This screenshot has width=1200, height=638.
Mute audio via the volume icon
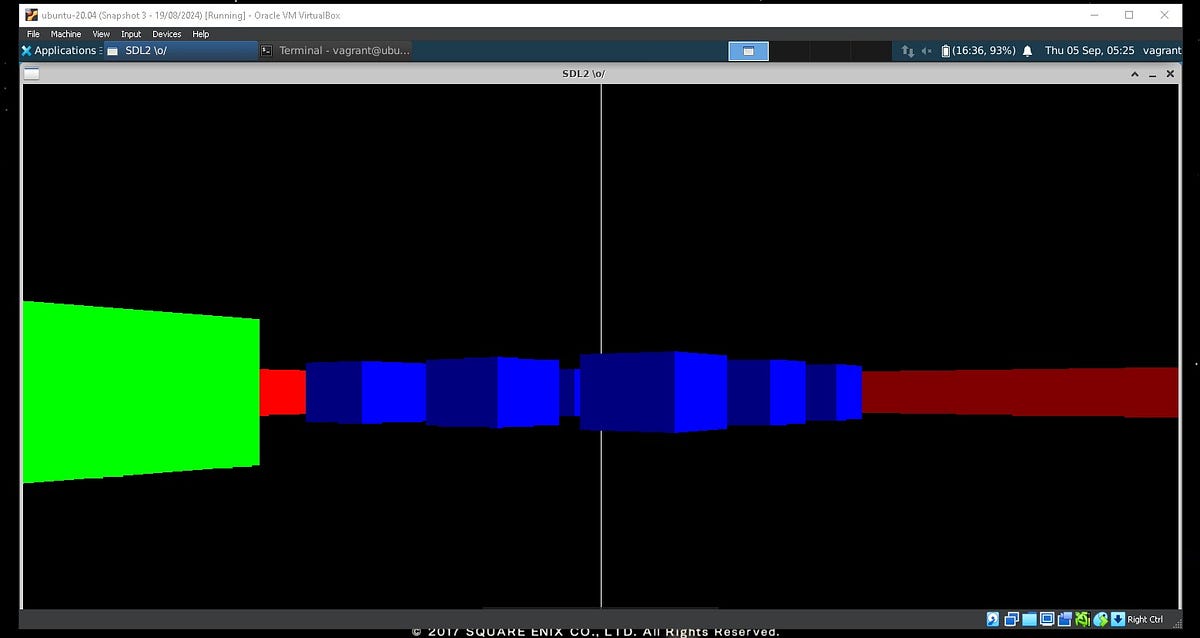[x=925, y=50]
